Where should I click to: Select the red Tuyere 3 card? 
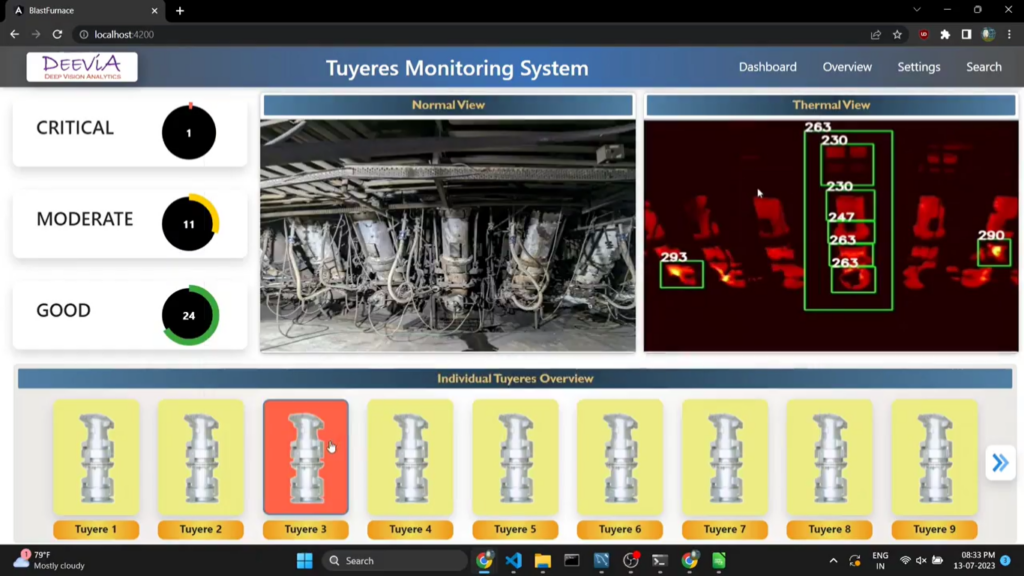click(x=306, y=456)
